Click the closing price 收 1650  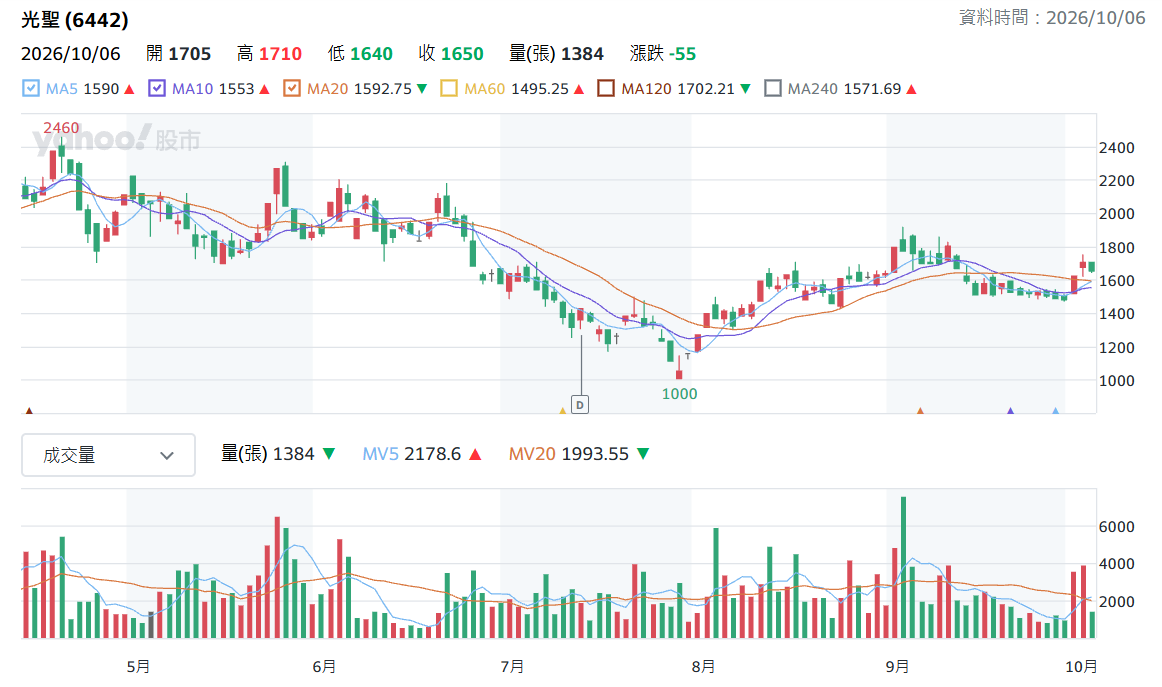coord(451,54)
